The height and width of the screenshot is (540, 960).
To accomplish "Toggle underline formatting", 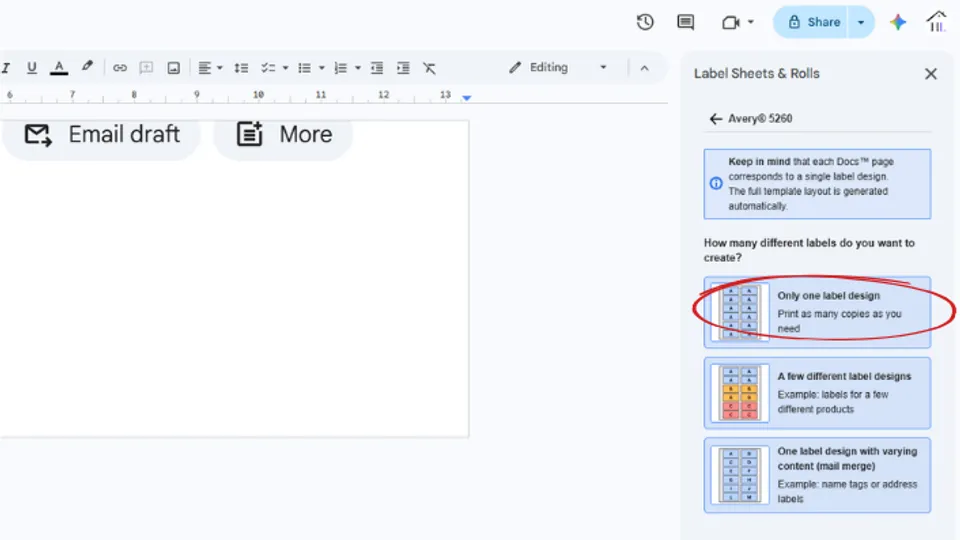I will 32,67.
